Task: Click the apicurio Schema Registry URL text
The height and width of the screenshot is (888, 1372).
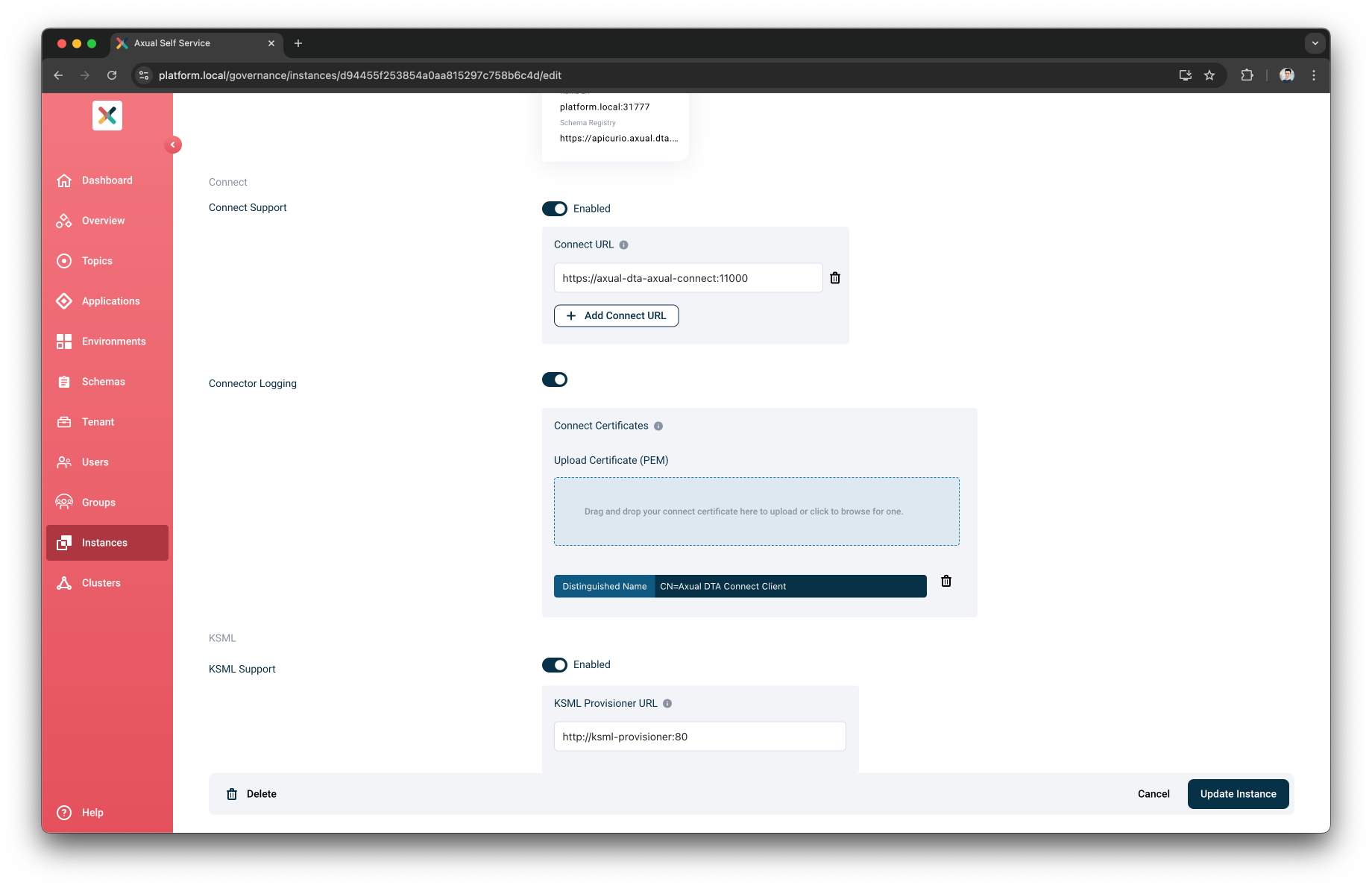Action: [x=619, y=139]
